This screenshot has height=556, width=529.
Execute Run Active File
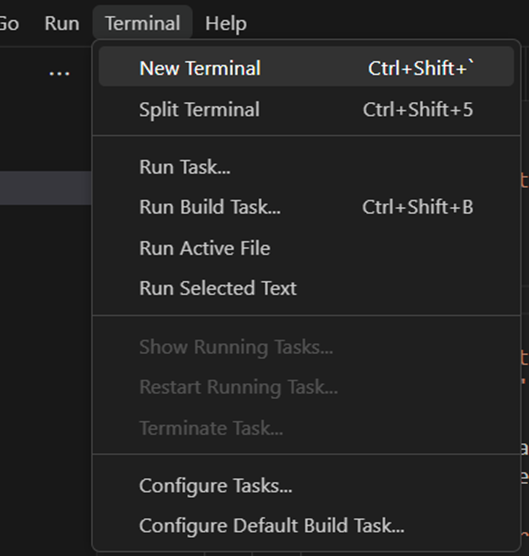[x=306, y=248]
